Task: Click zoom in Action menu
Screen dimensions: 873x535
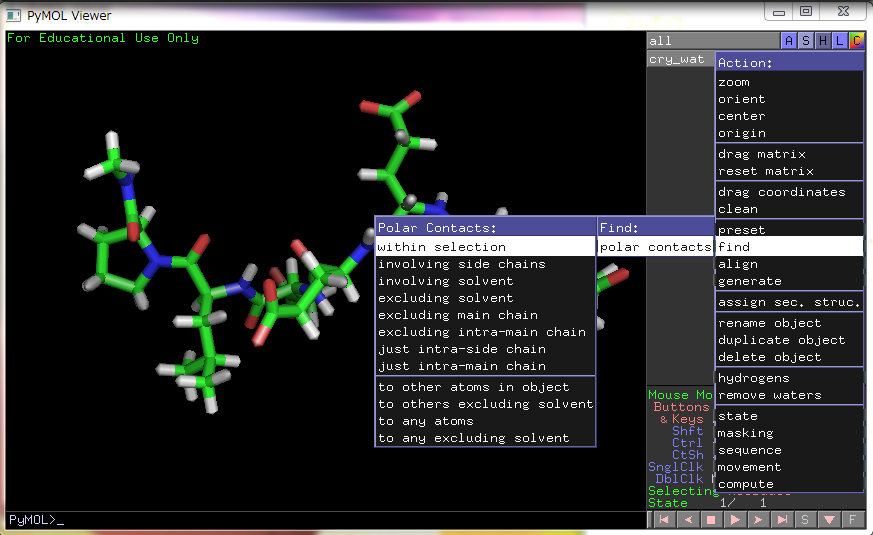Action: coord(789,82)
